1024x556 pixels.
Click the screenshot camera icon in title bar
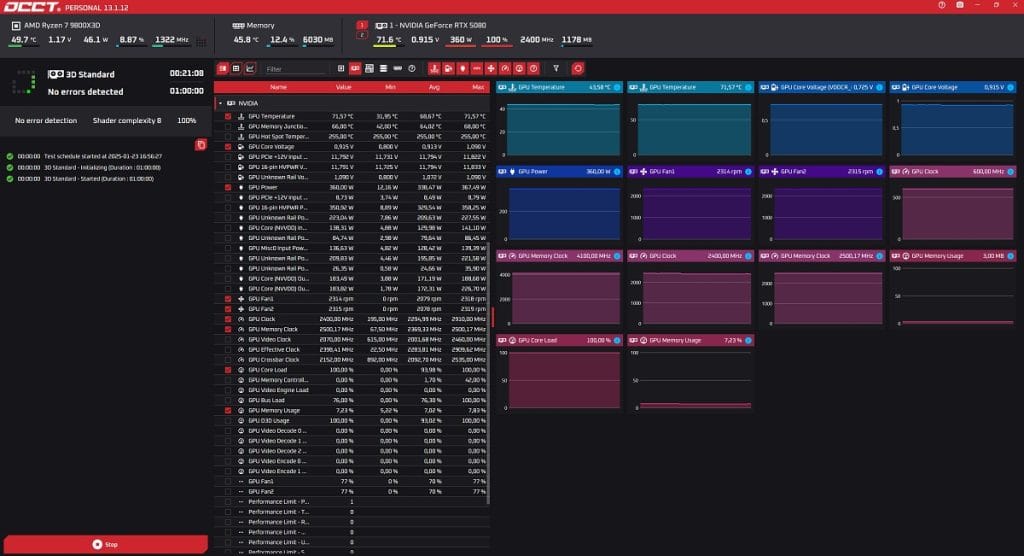click(x=960, y=6)
